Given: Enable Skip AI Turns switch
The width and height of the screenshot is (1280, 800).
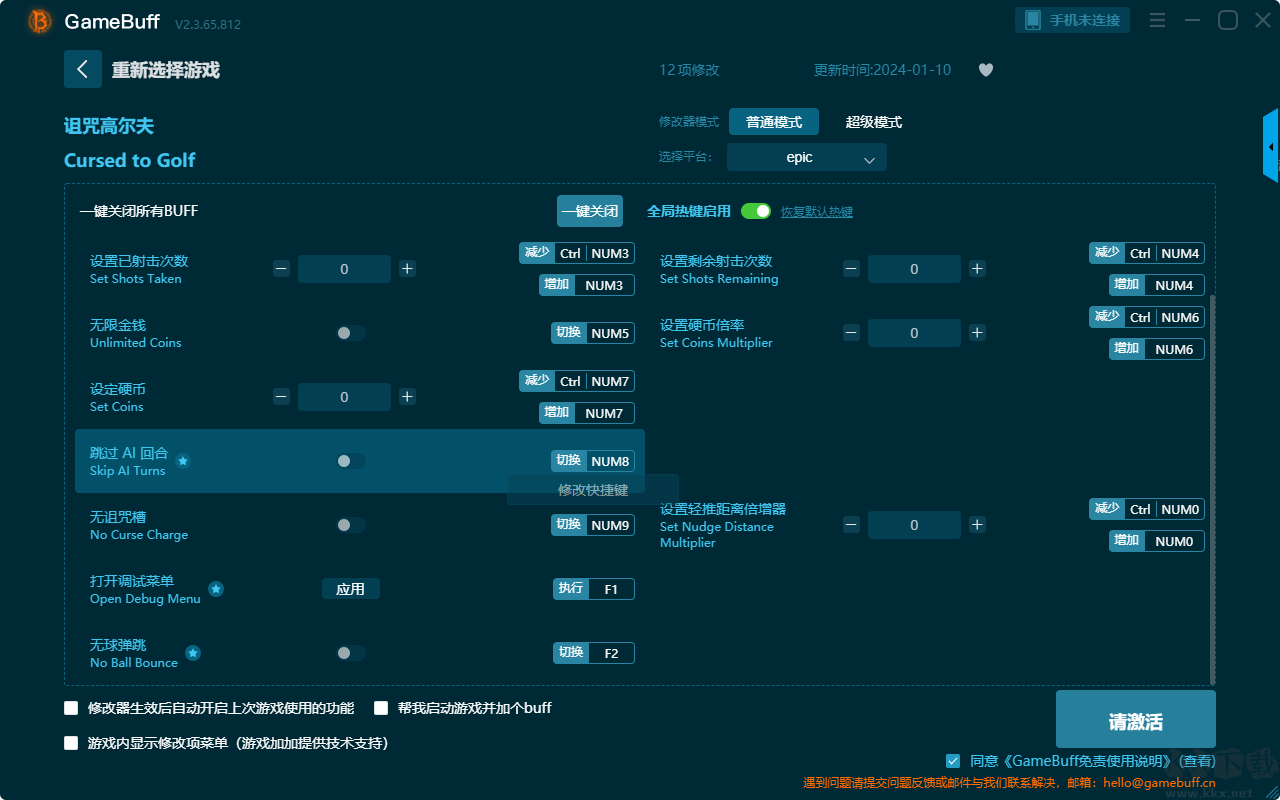Looking at the screenshot, I should [350, 461].
